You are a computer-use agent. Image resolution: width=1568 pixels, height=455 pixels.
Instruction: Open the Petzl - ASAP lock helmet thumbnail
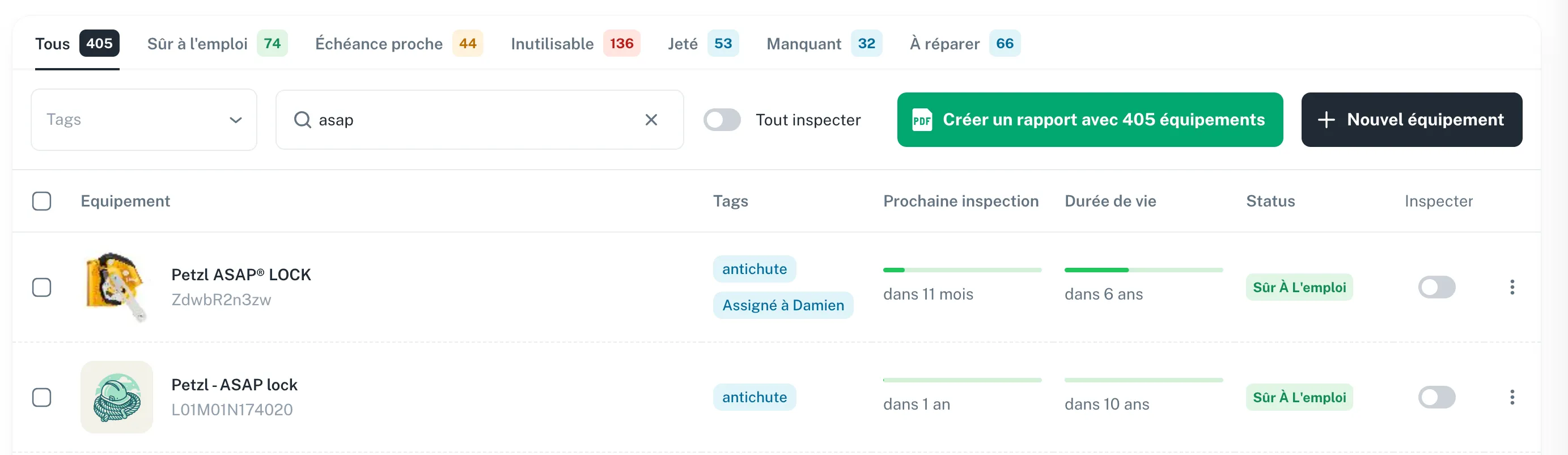tap(117, 398)
